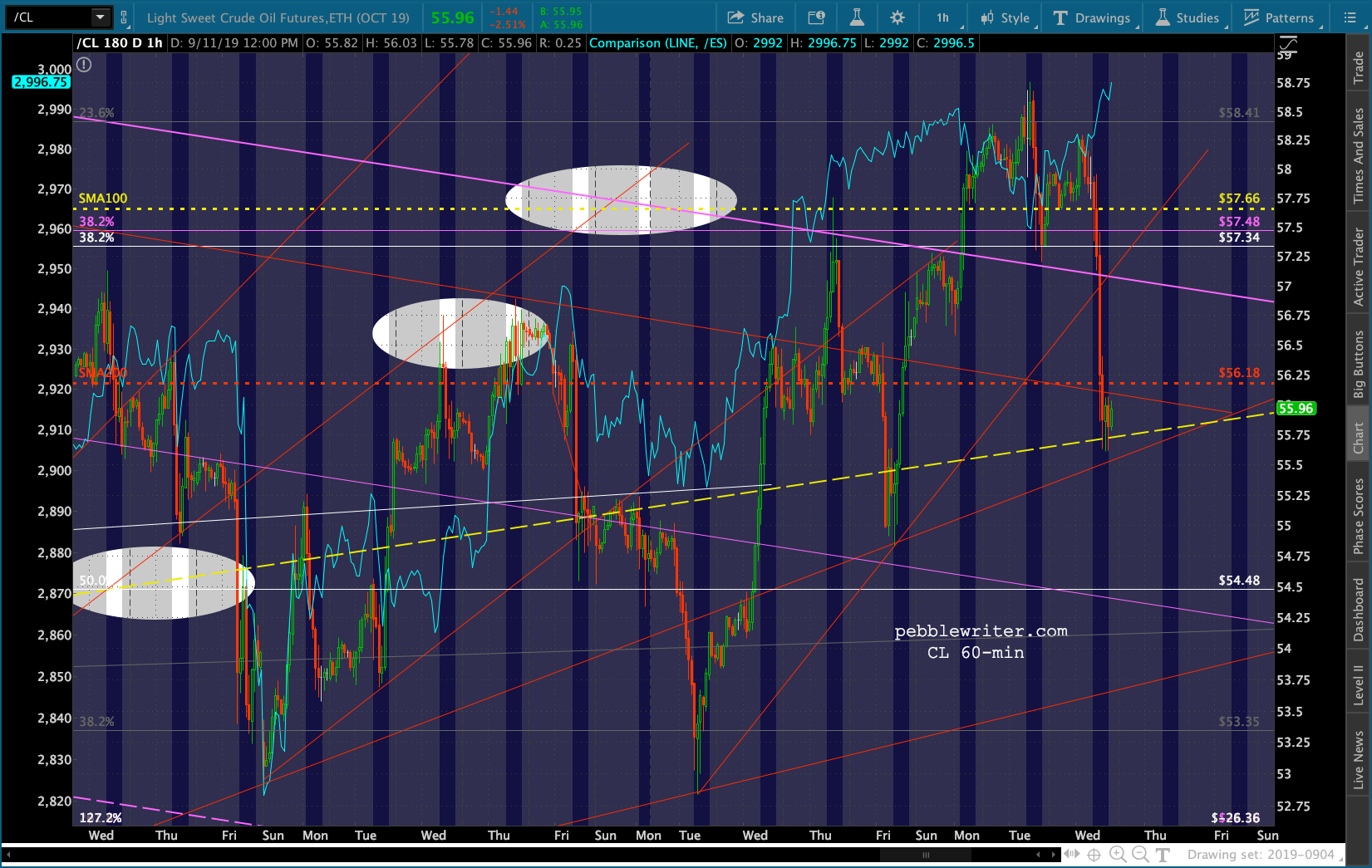Click the Light Sweet Crude Oil Futures description
The image size is (1372, 868).
point(278,17)
